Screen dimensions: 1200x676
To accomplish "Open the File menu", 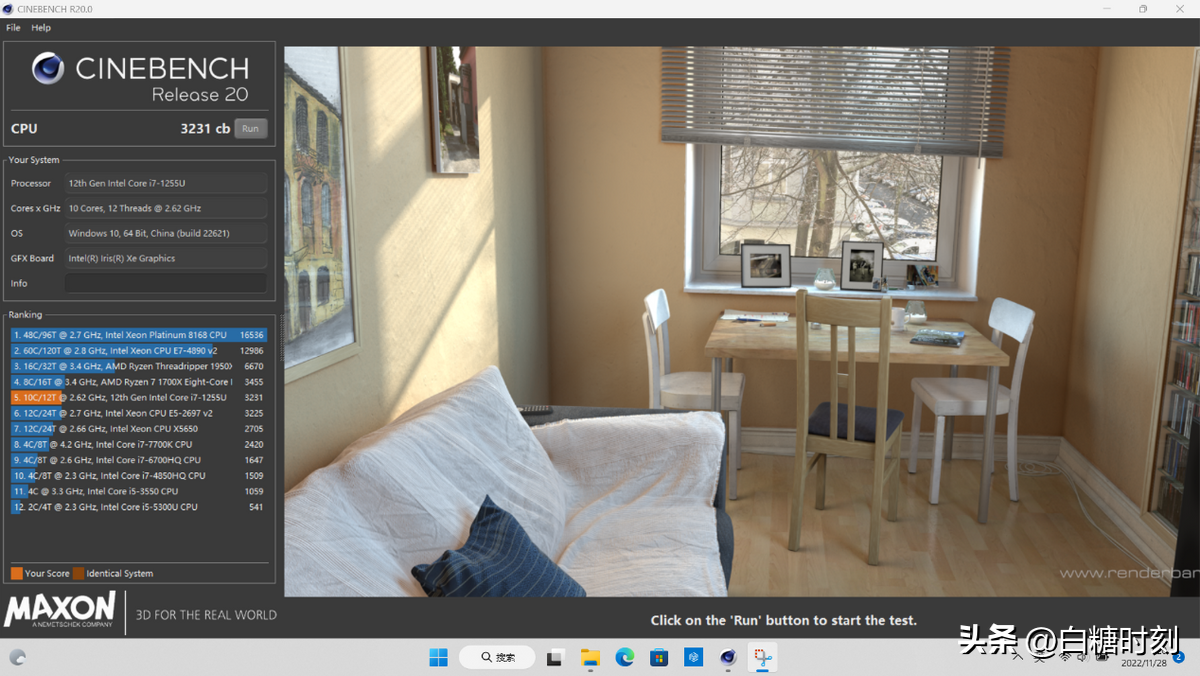I will pyautogui.click(x=13, y=28).
